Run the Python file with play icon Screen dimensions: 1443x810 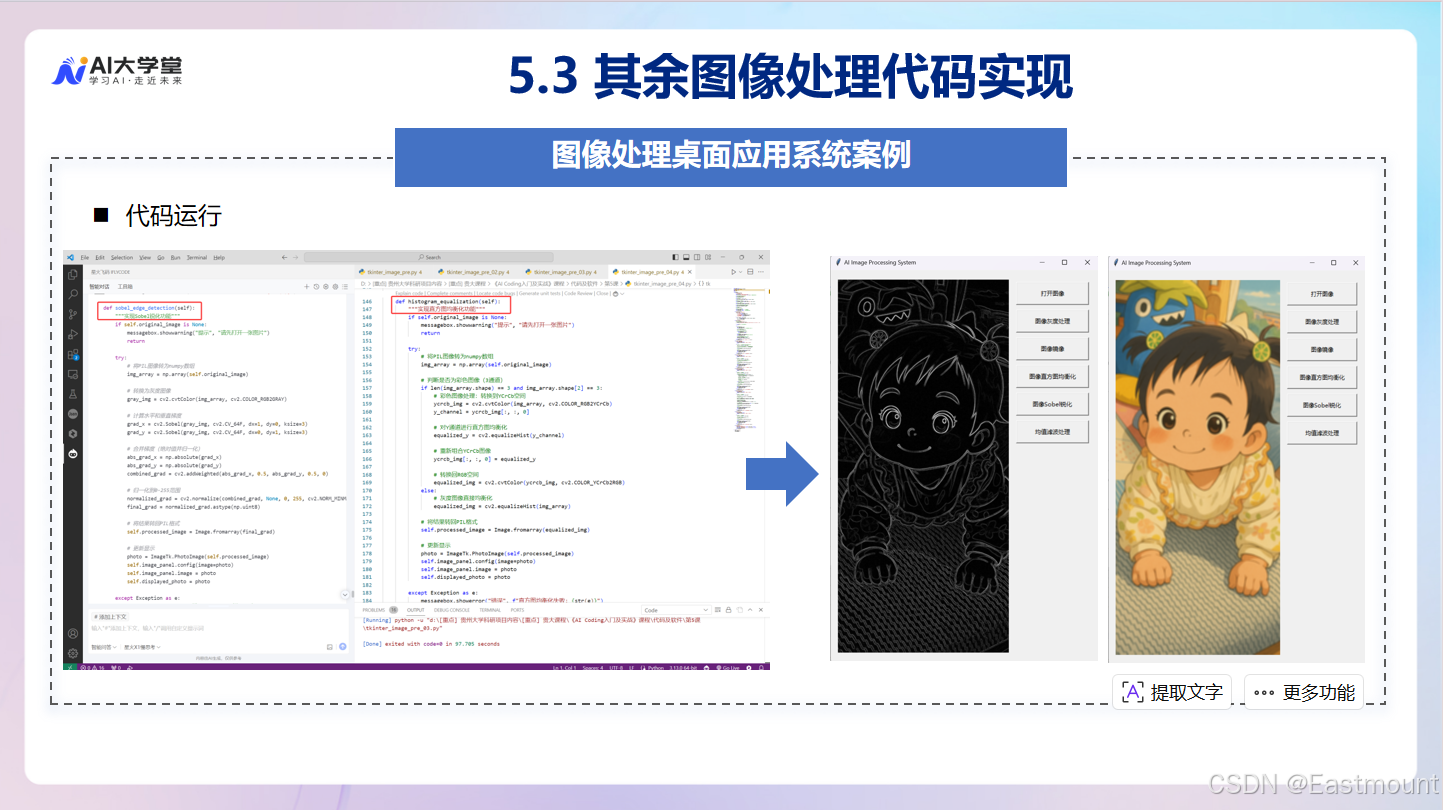point(733,272)
